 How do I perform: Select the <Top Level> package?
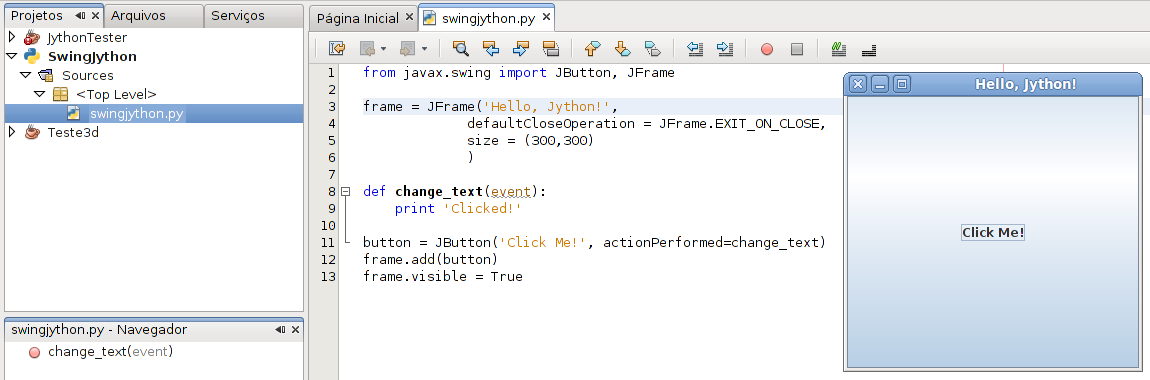click(x=116, y=95)
